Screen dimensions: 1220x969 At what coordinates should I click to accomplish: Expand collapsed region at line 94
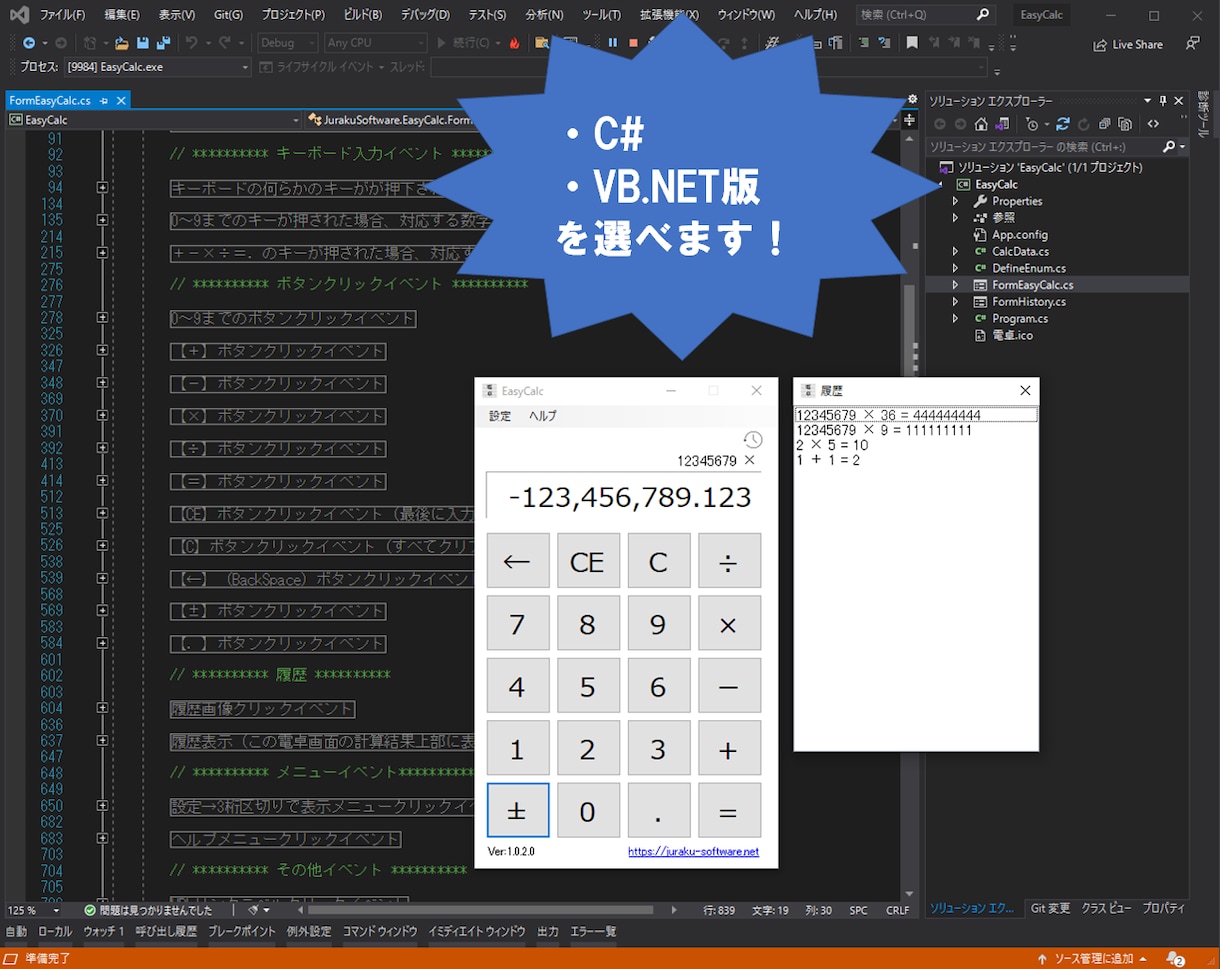pos(102,188)
